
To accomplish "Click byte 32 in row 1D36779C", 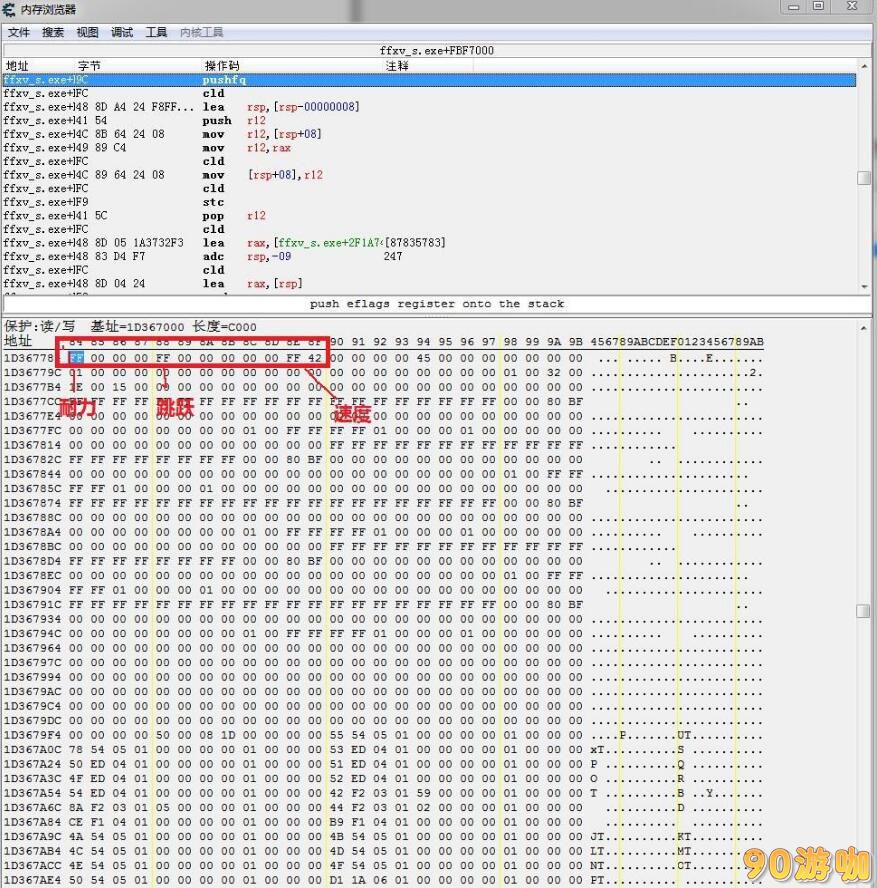I will point(554,373).
